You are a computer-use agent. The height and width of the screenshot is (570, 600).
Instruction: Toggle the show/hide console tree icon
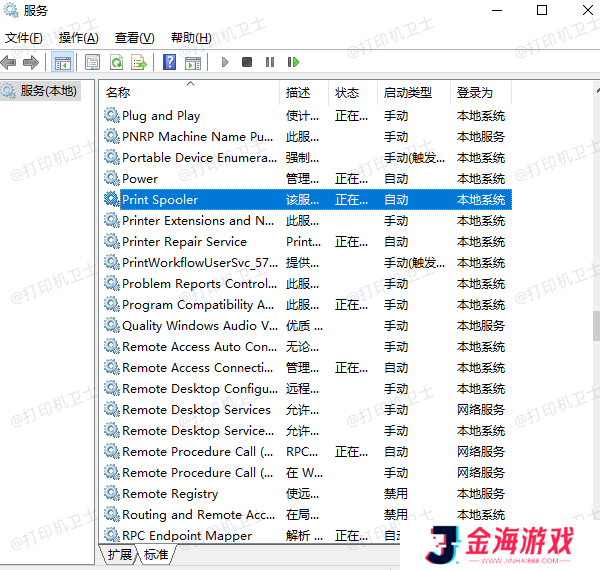click(x=62, y=62)
